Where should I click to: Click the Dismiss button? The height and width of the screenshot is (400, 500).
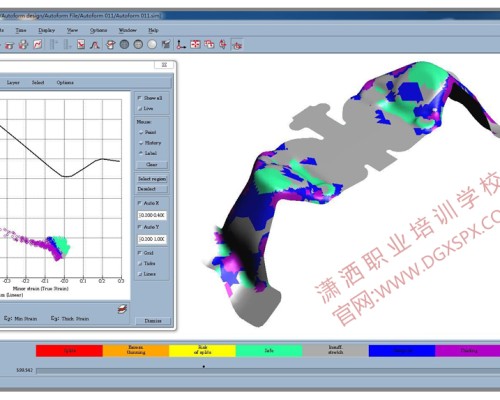[x=153, y=321]
